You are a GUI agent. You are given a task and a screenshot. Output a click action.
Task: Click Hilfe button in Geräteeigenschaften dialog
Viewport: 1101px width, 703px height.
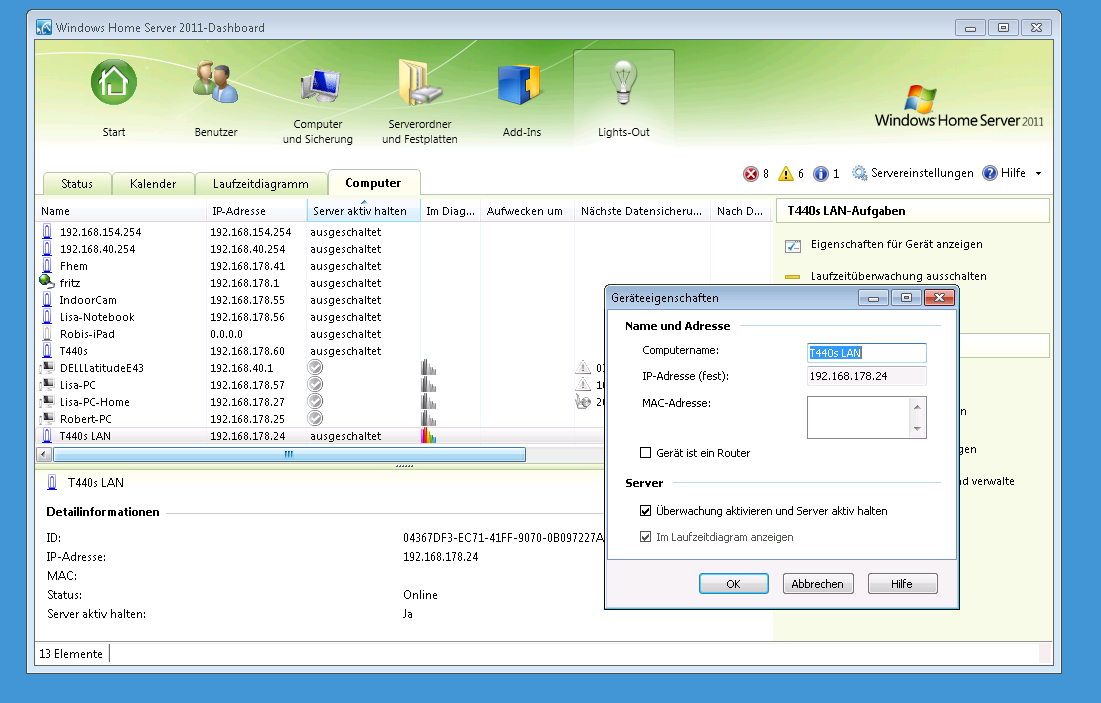(902, 584)
